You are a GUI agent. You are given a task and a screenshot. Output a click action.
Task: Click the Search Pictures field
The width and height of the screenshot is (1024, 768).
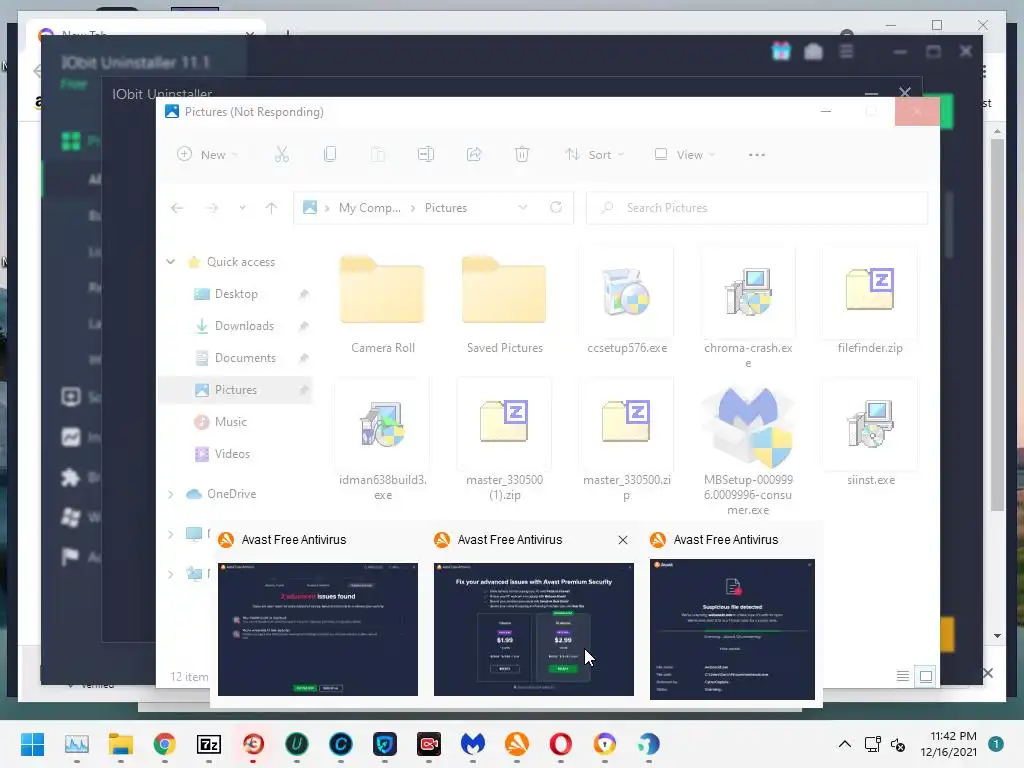(756, 208)
